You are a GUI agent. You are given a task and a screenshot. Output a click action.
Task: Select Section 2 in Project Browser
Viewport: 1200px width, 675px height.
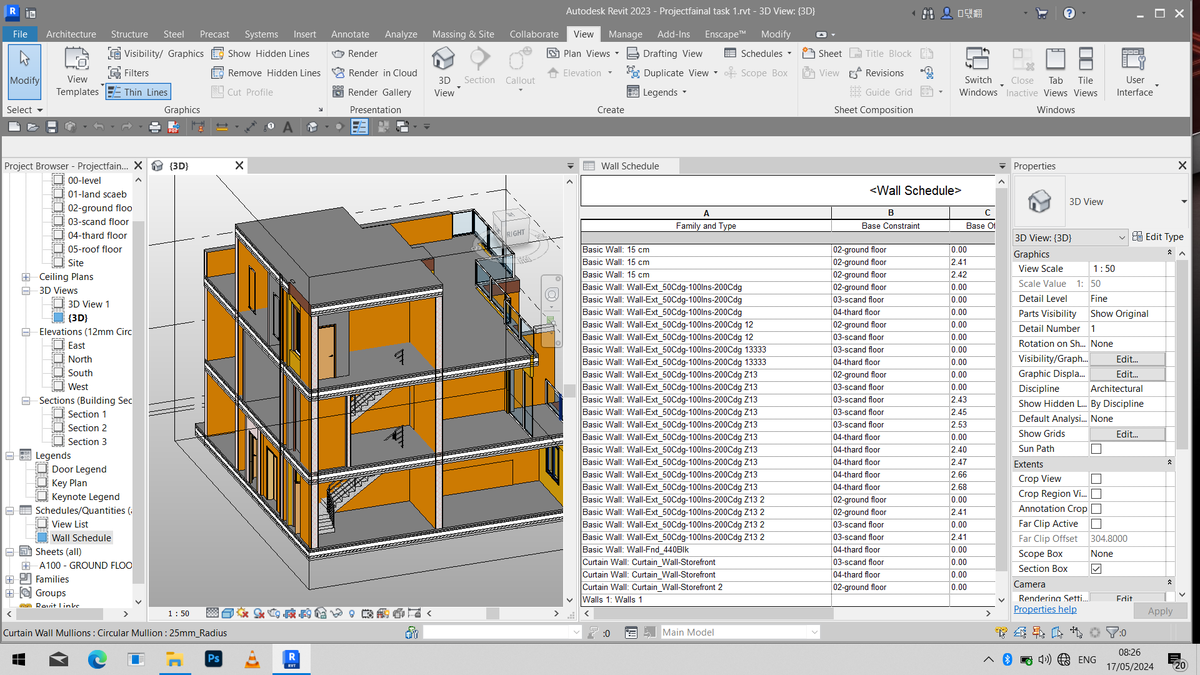coord(87,428)
